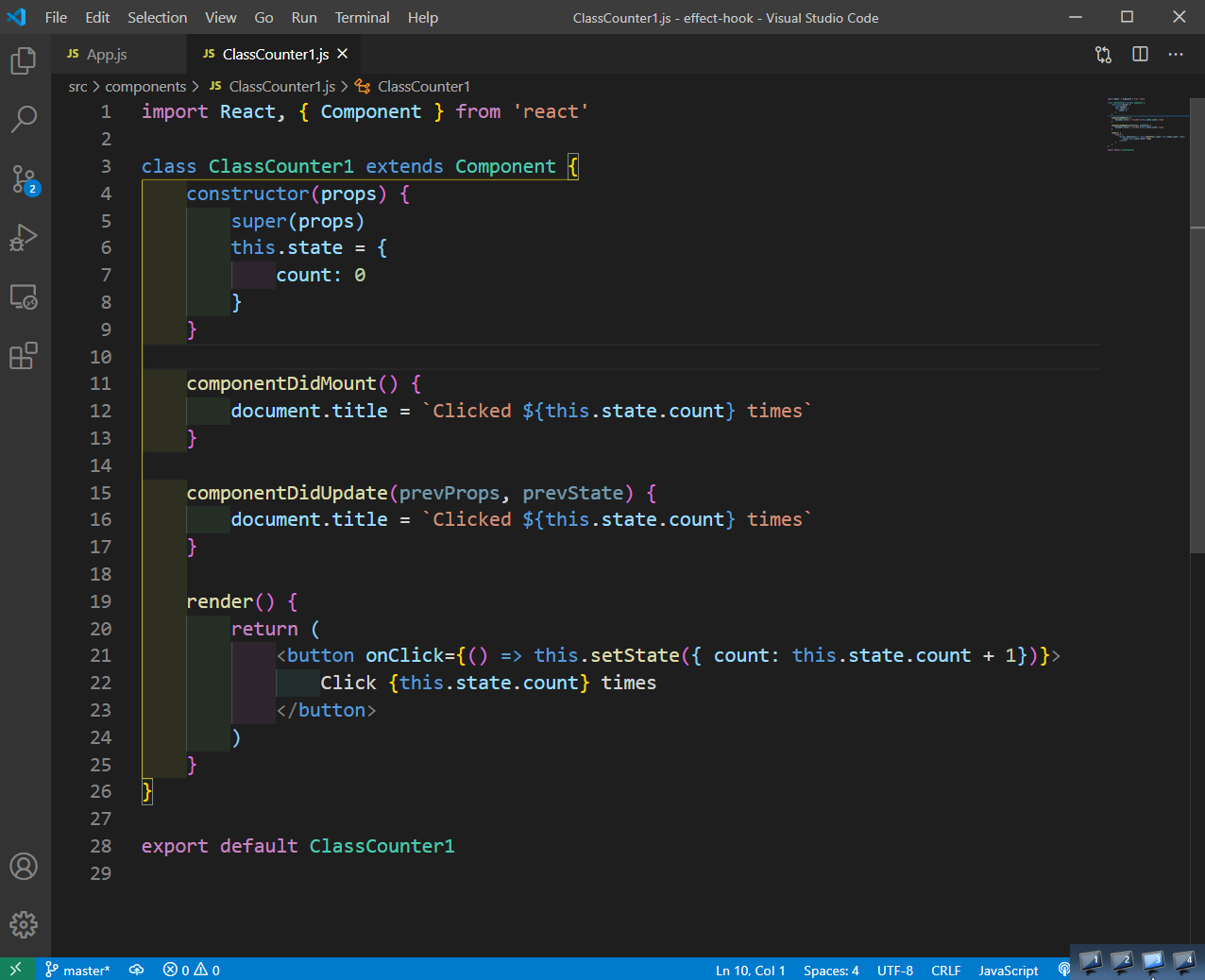Click line number 15 in the gutter
This screenshot has height=980, width=1205.
100,493
